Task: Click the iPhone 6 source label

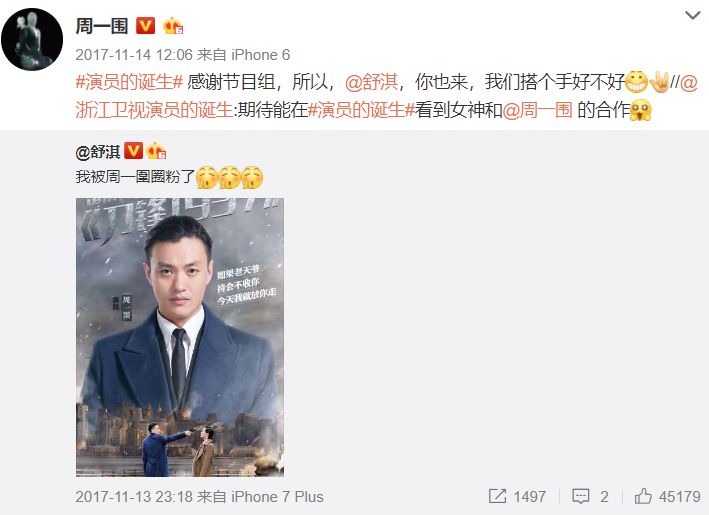Action: [260, 55]
